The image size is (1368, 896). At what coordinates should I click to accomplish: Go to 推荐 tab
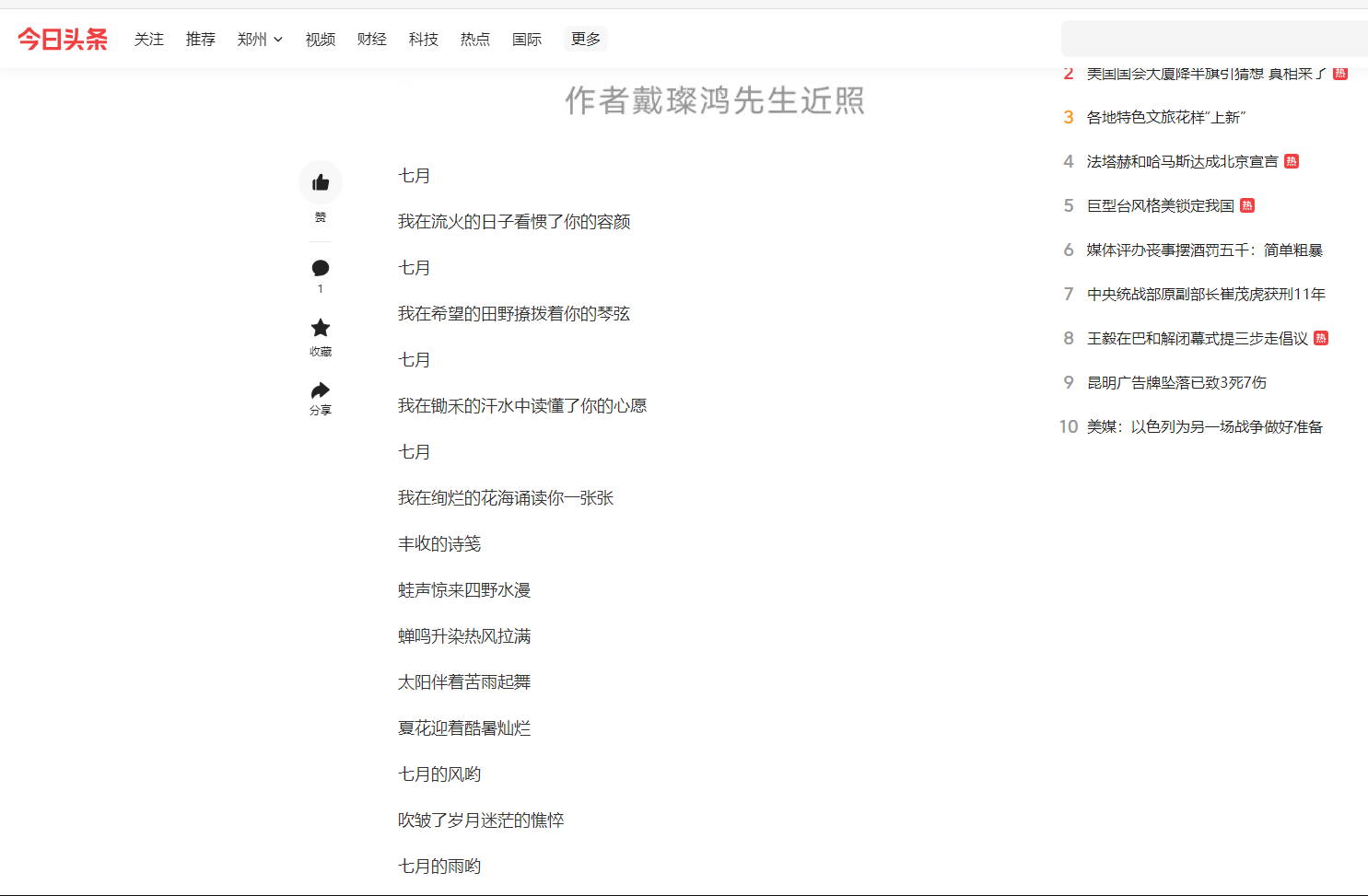201,39
